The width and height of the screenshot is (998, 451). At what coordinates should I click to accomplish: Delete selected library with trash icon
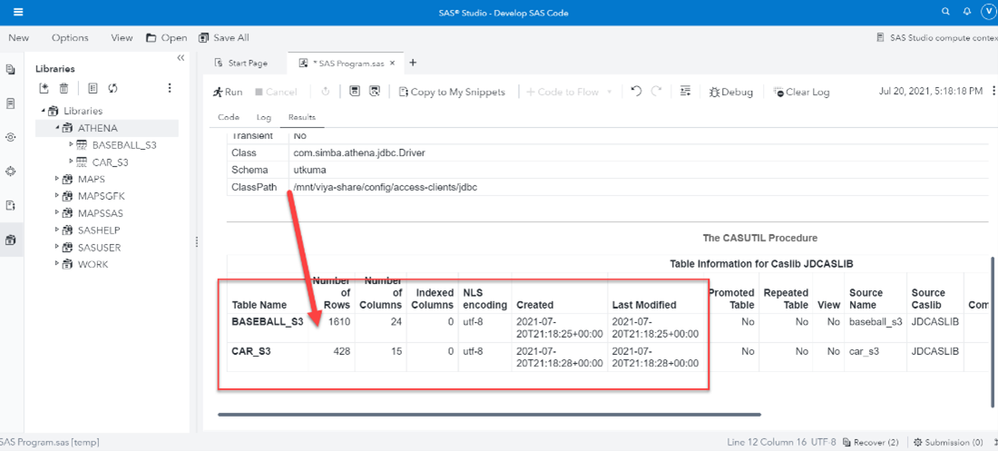pos(65,89)
